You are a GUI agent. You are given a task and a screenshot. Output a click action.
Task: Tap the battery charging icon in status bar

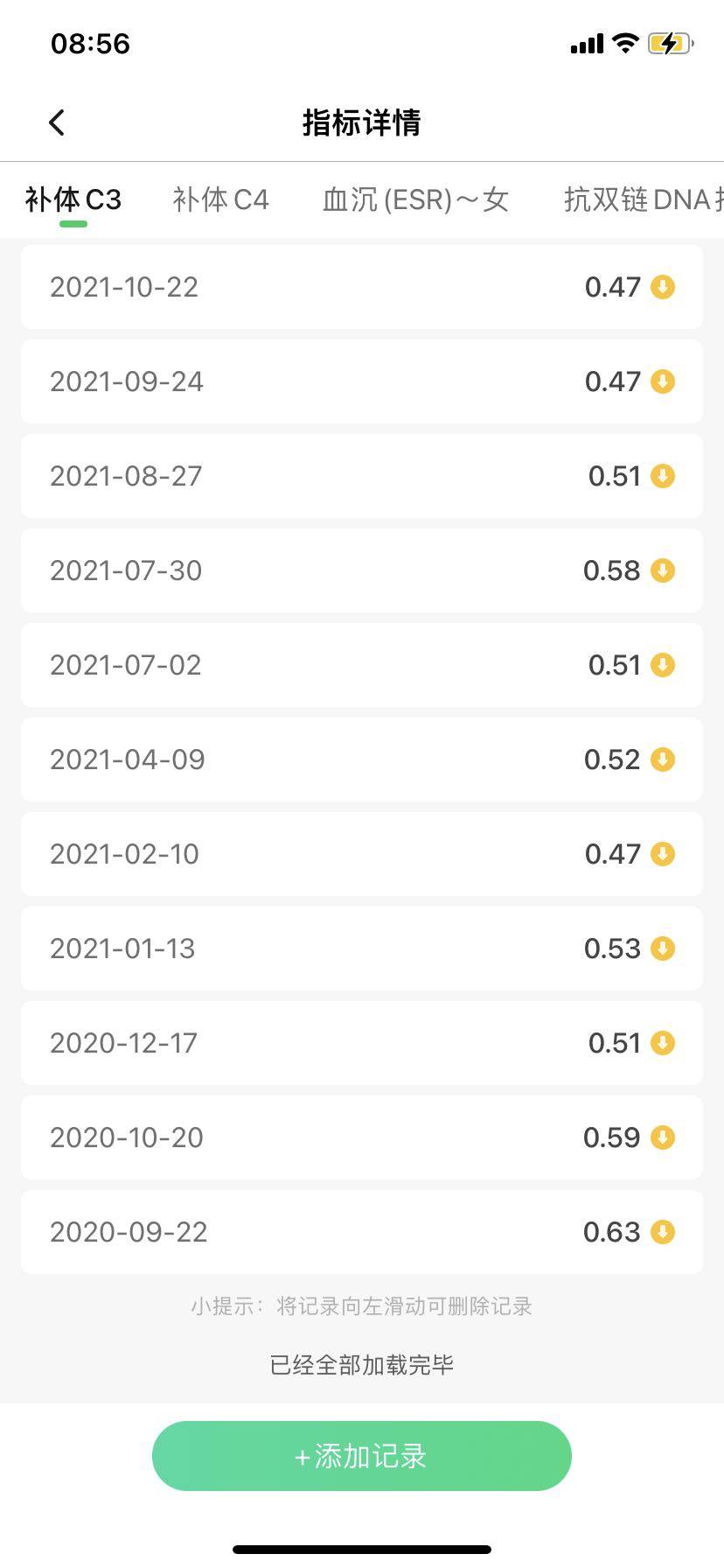(x=670, y=43)
